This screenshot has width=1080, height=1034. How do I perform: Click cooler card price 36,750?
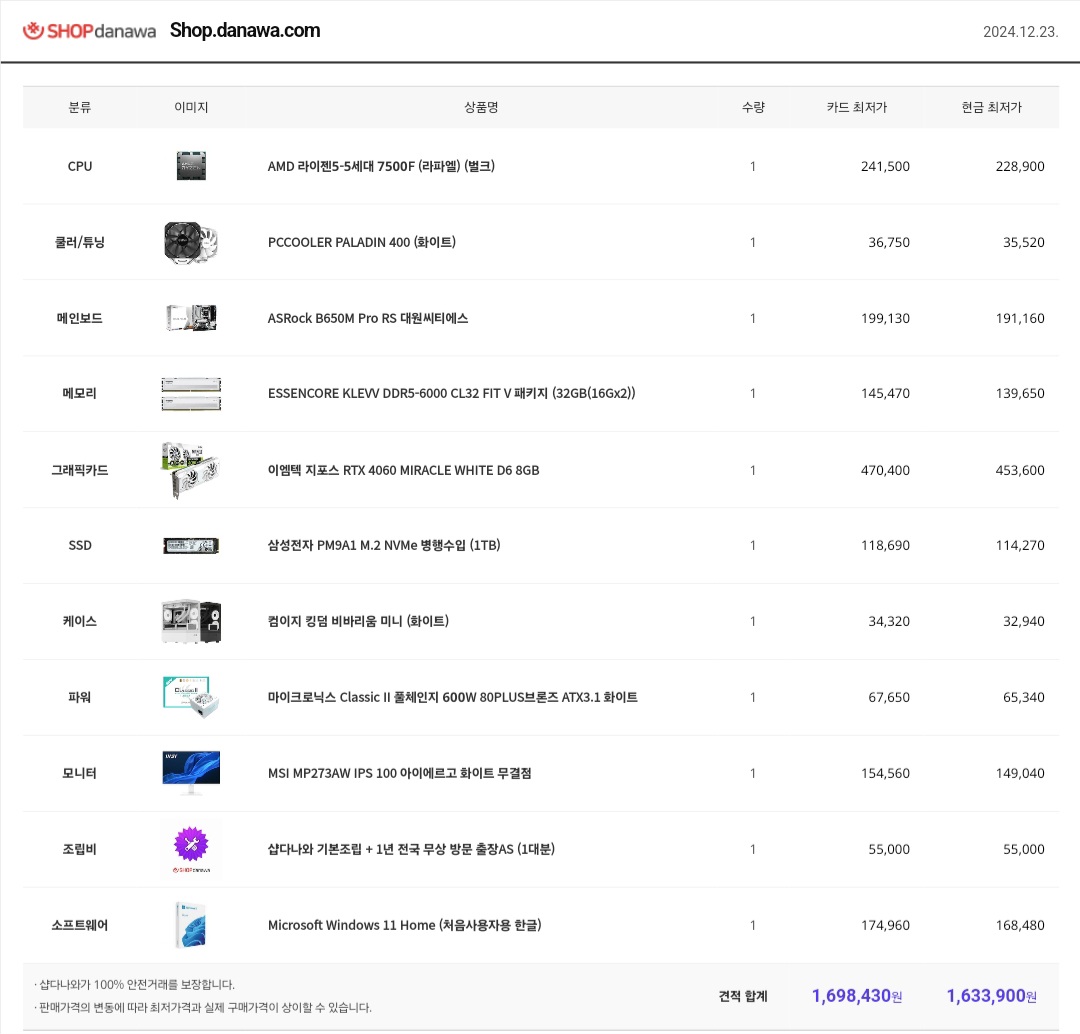889,242
